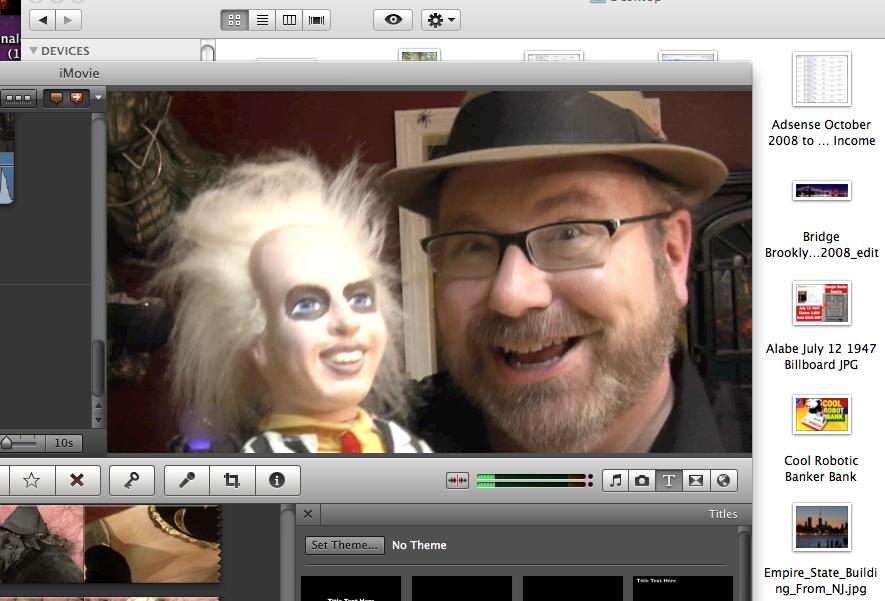This screenshot has width=885, height=601.
Task: Open the dropdown arrow beside the marker buttons
Action: point(98,98)
